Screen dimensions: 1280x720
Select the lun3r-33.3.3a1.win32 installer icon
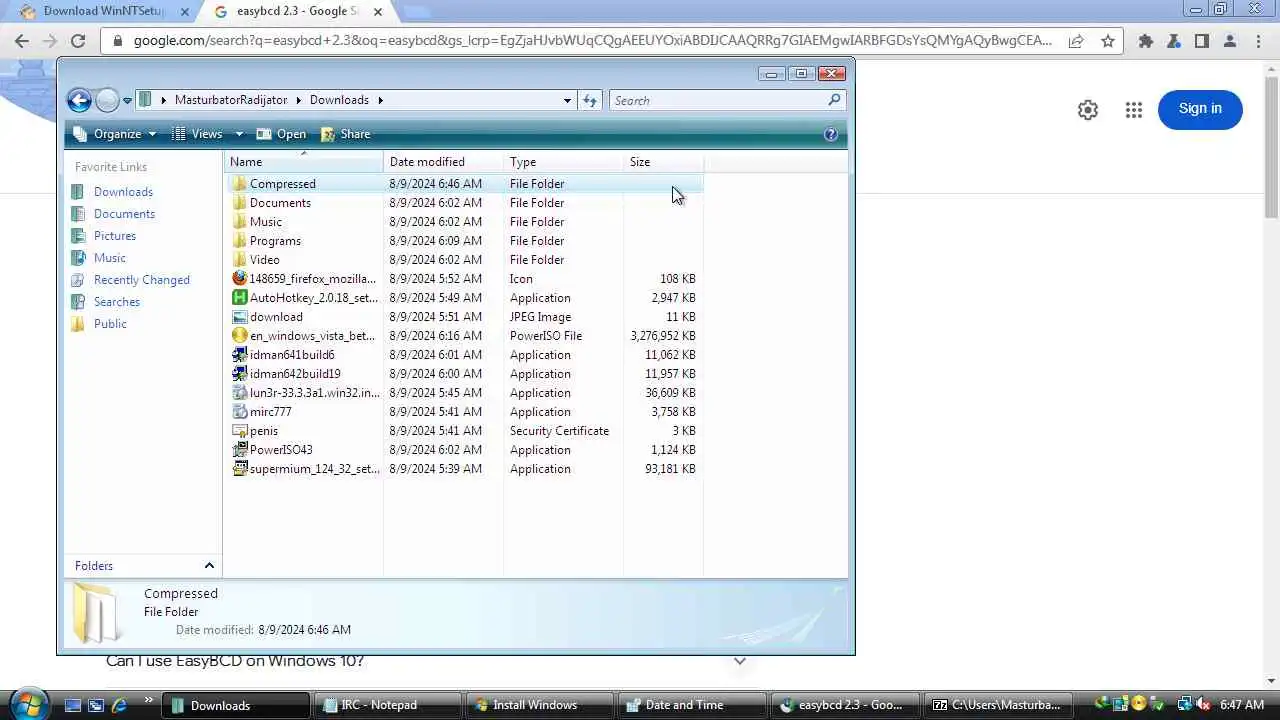click(239, 393)
